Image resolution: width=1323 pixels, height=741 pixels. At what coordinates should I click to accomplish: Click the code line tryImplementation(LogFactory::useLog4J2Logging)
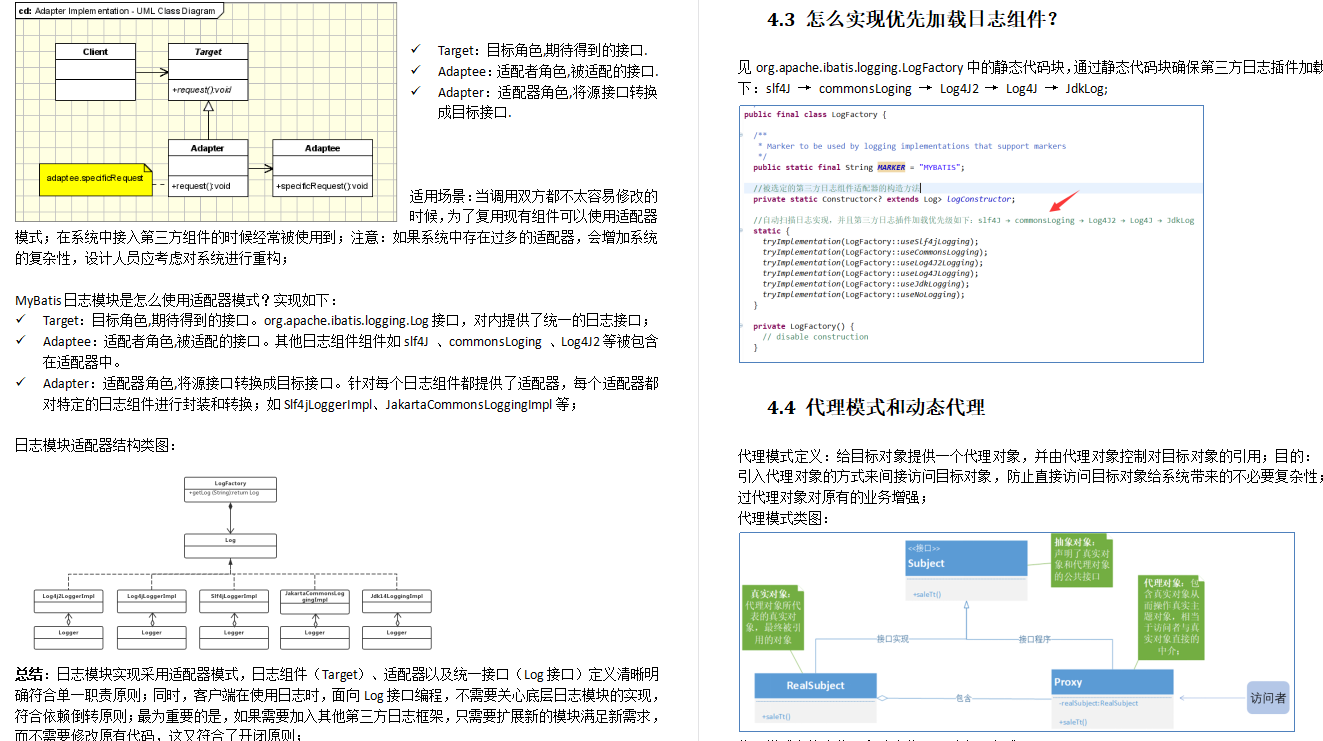coord(872,262)
